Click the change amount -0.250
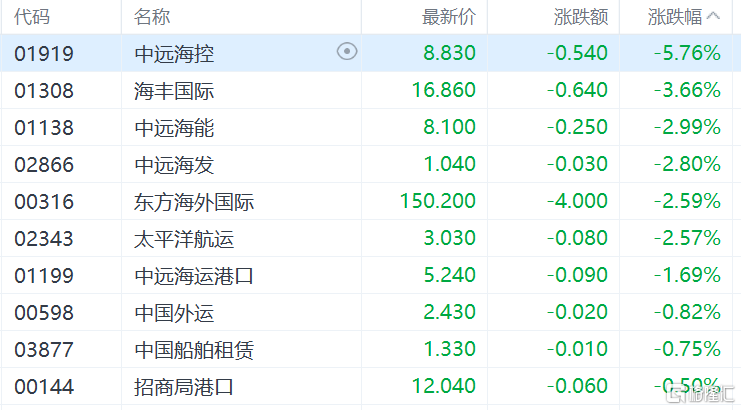This screenshot has width=741, height=410. (x=577, y=127)
